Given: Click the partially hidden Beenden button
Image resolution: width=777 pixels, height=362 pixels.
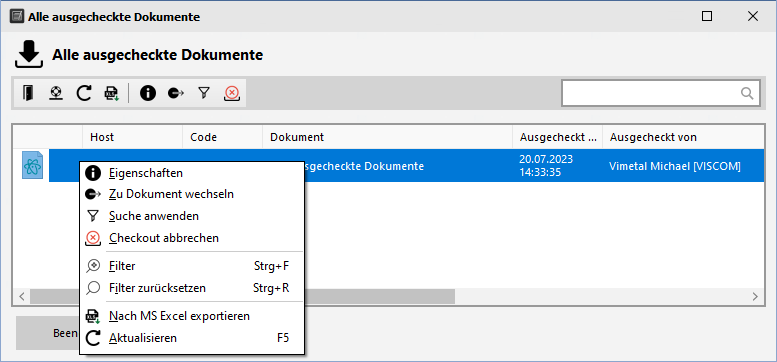Looking at the screenshot, I should pyautogui.click(x=48, y=333).
